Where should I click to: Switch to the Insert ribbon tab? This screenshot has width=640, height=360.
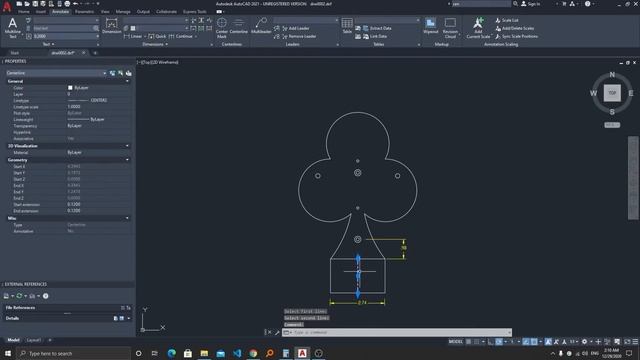[40, 12]
